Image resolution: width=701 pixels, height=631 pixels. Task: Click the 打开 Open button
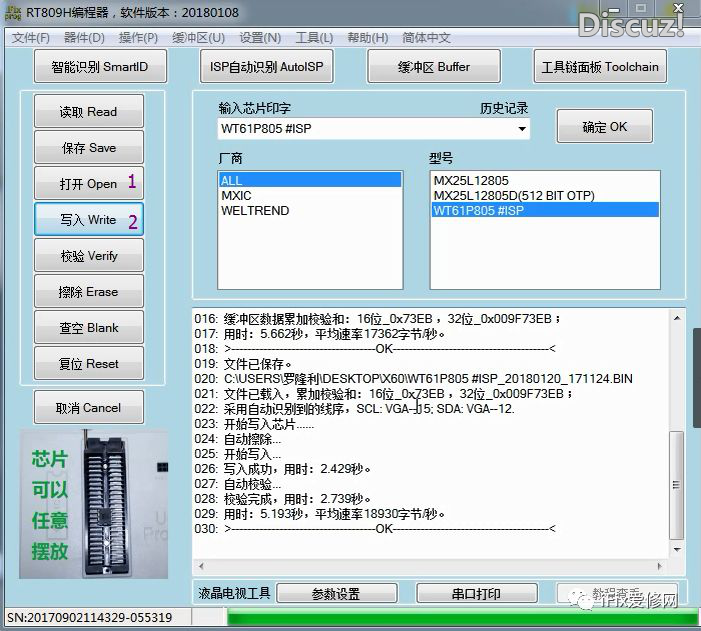(x=89, y=183)
